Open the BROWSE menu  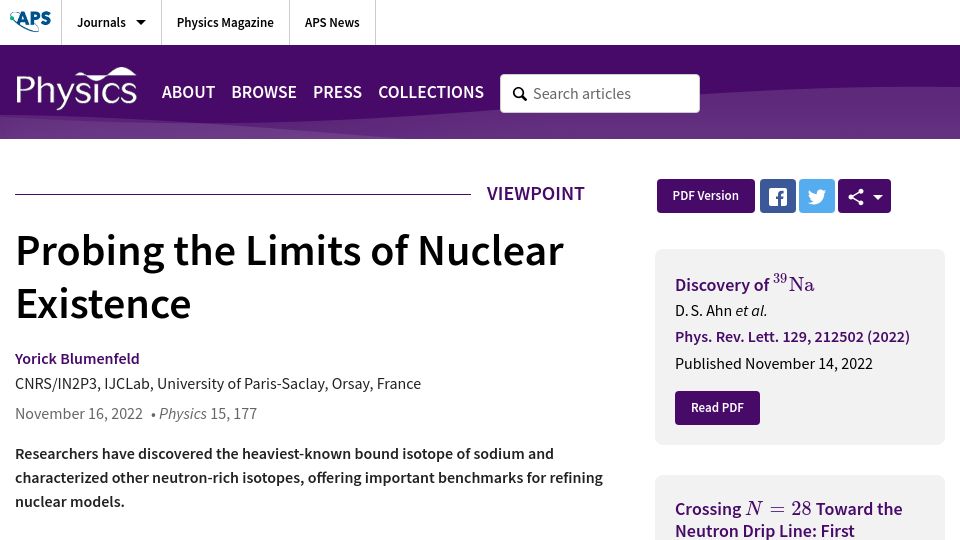click(x=264, y=92)
